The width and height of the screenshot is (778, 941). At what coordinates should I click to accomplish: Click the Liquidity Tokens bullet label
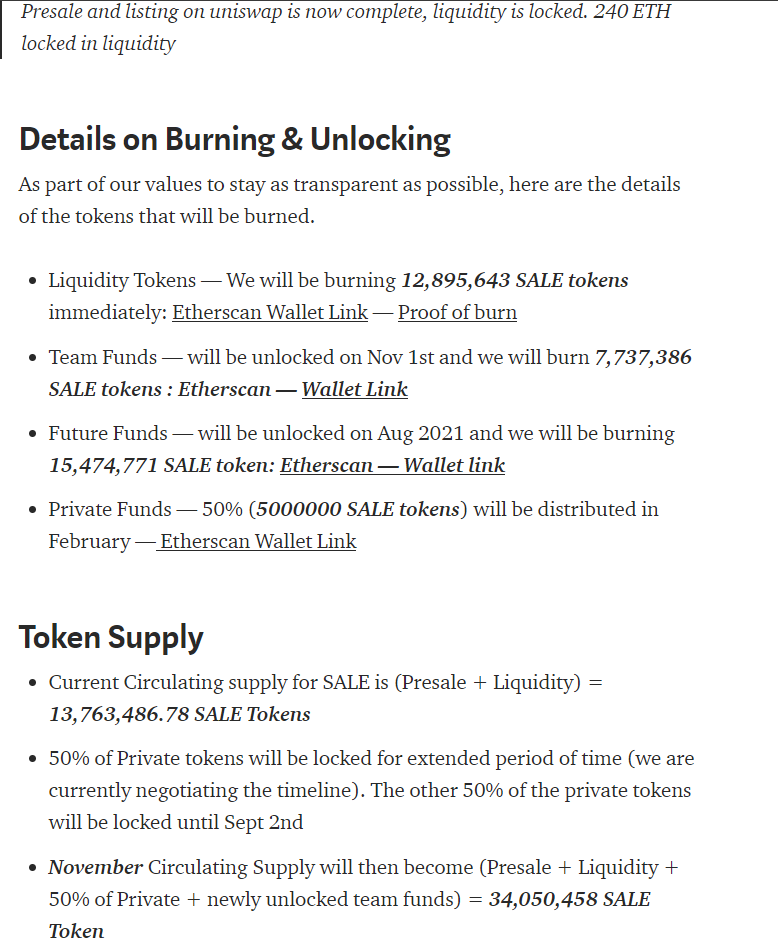[x=122, y=281]
